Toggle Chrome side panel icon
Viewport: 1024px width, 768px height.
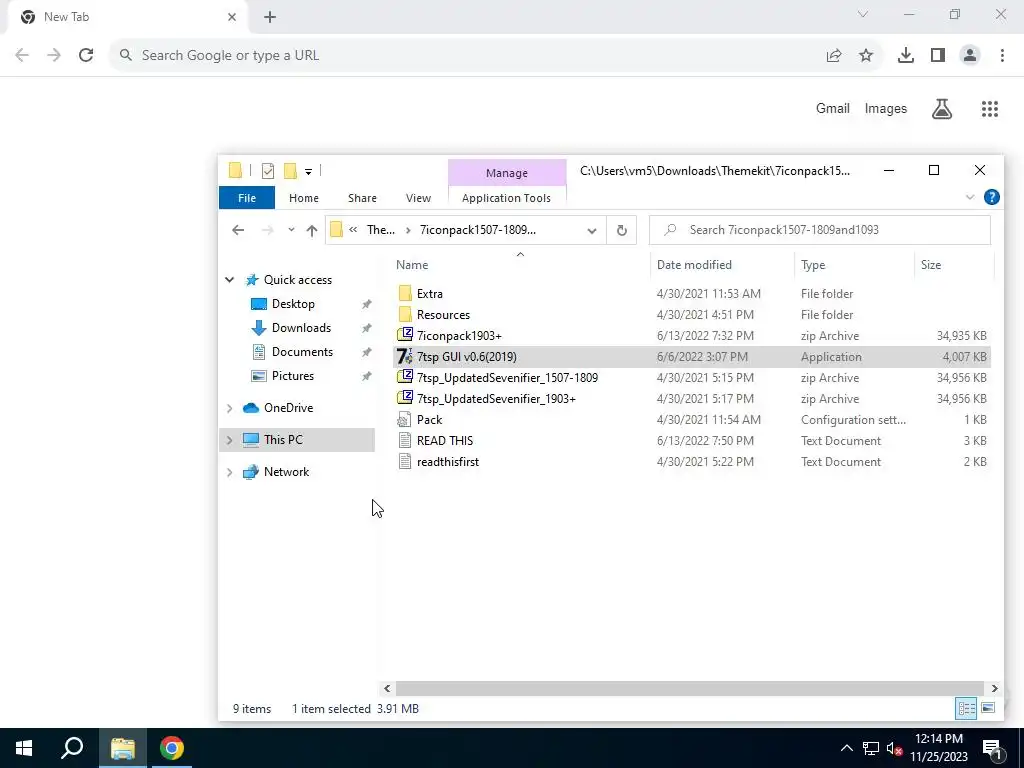click(938, 56)
